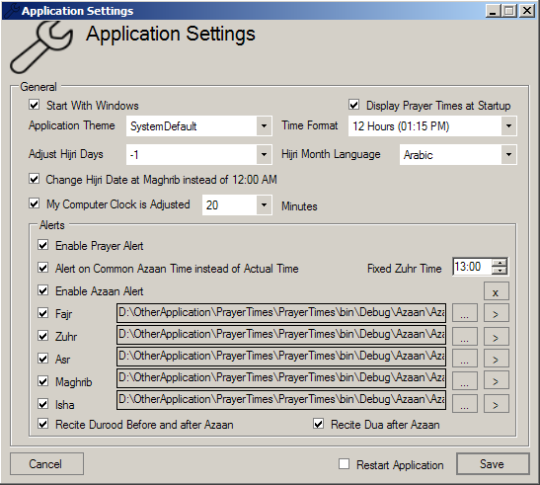
Task: Open the Application Theme dropdown
Action: coord(264,126)
